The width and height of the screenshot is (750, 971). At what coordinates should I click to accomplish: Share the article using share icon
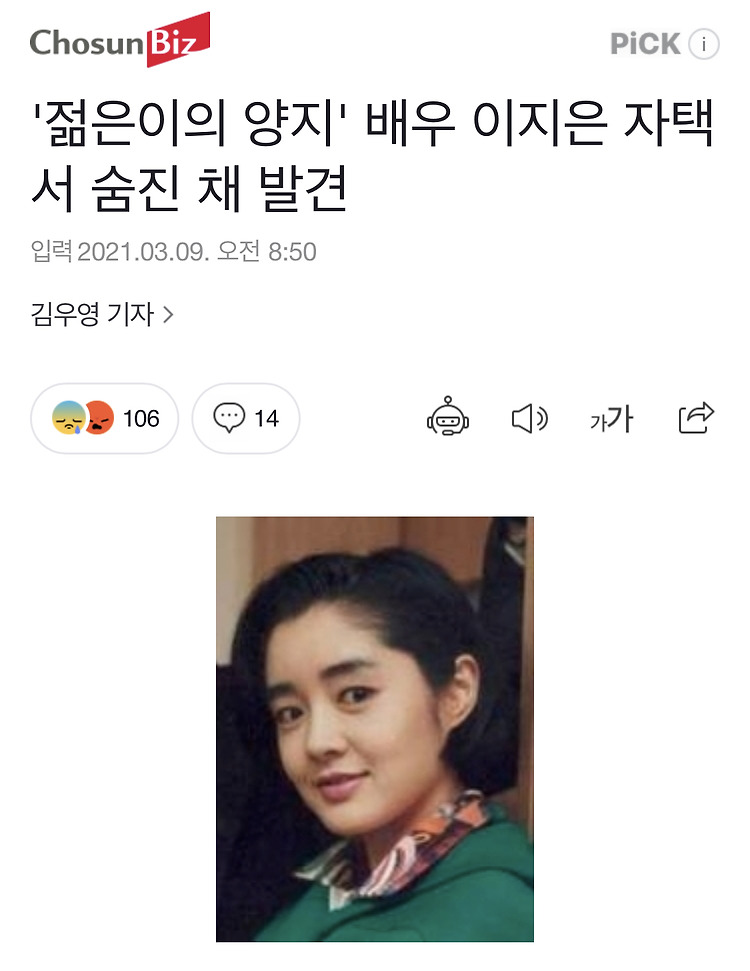696,418
